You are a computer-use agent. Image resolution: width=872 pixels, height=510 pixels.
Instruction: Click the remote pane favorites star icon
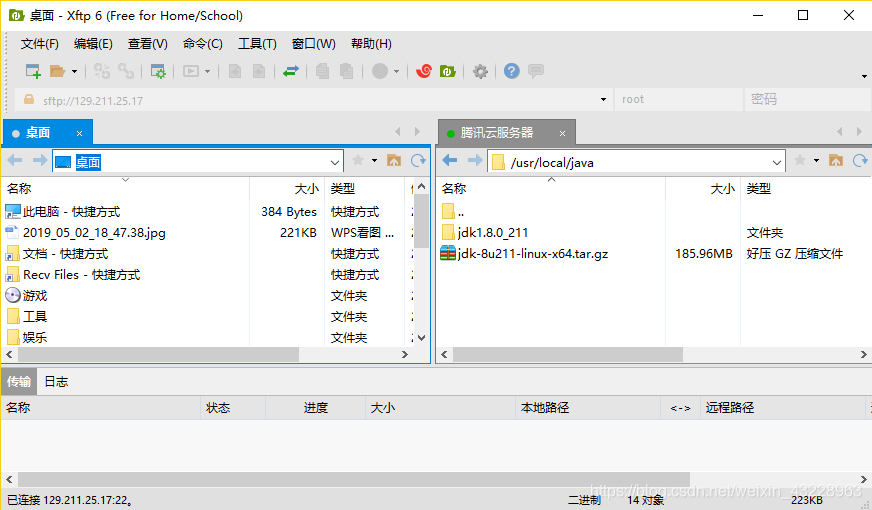click(800, 161)
